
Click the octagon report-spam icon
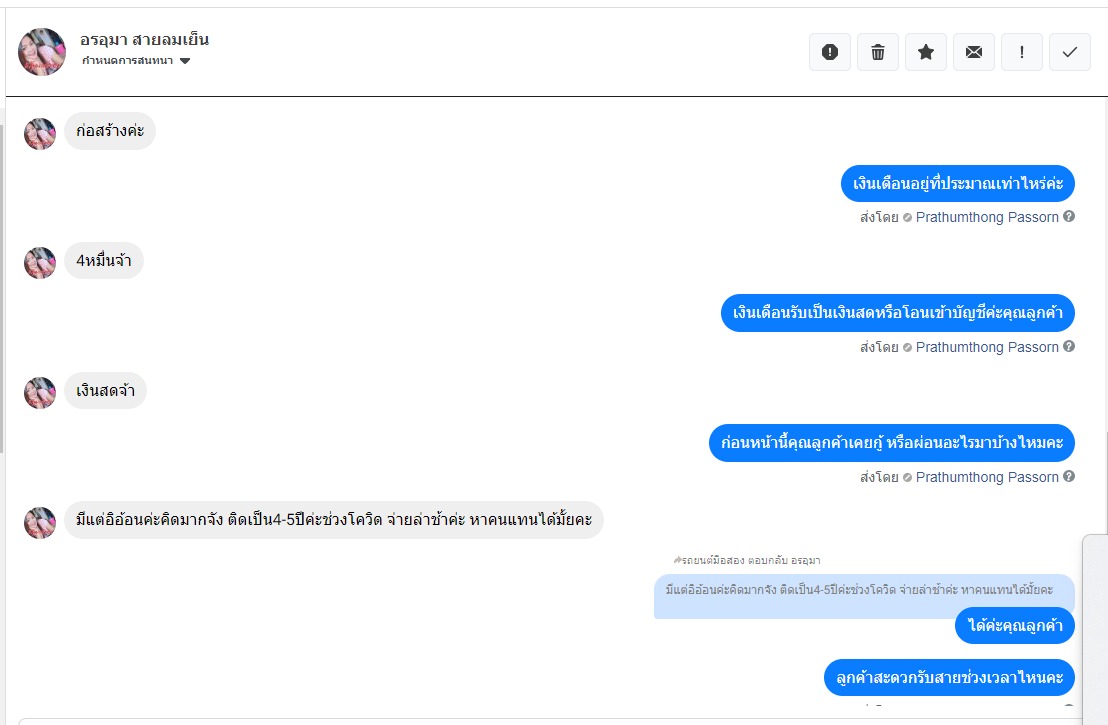point(830,52)
